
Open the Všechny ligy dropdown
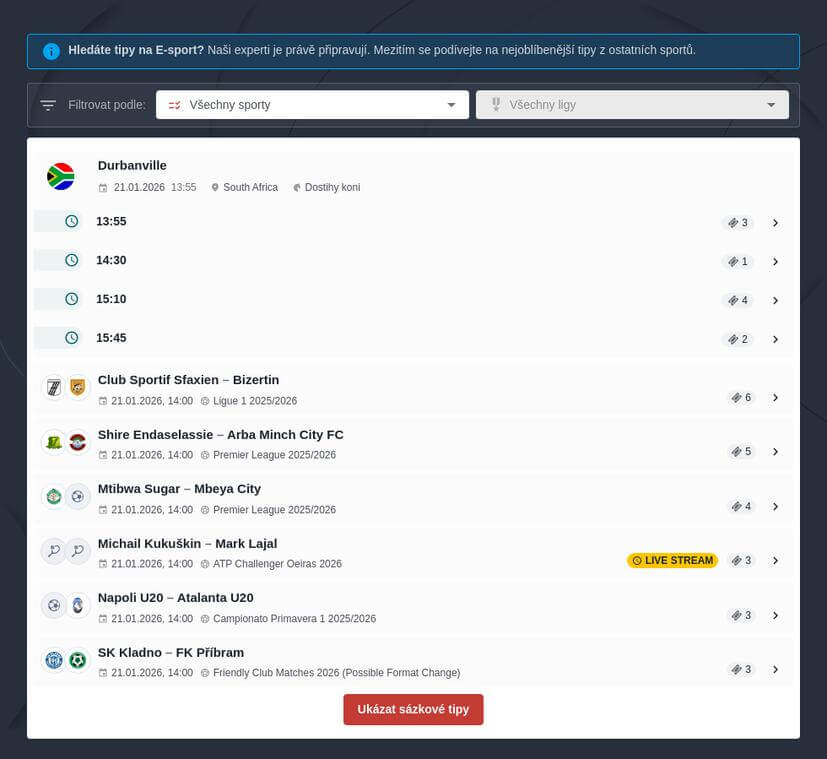[x=632, y=105]
